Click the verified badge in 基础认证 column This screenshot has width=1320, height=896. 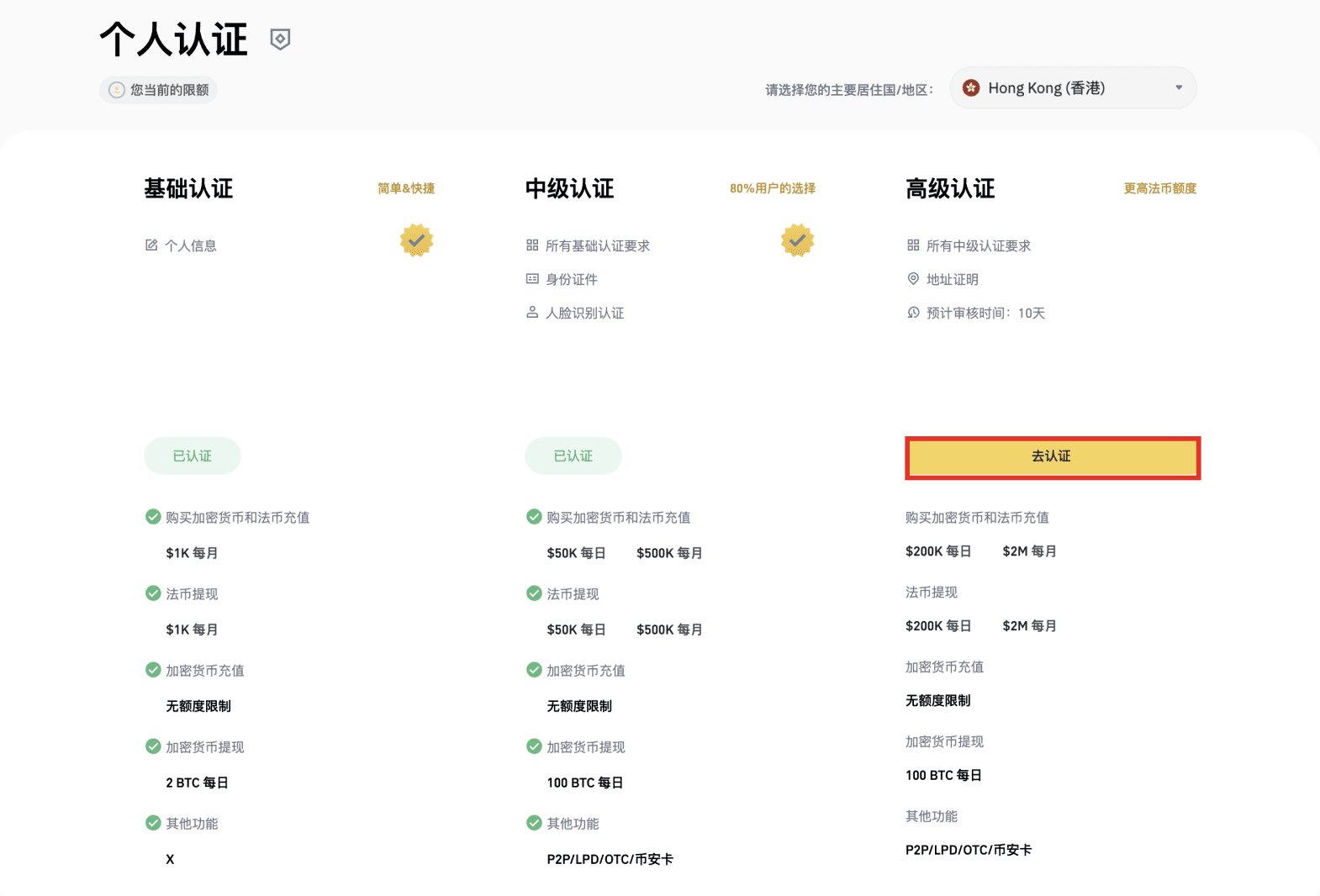(416, 240)
